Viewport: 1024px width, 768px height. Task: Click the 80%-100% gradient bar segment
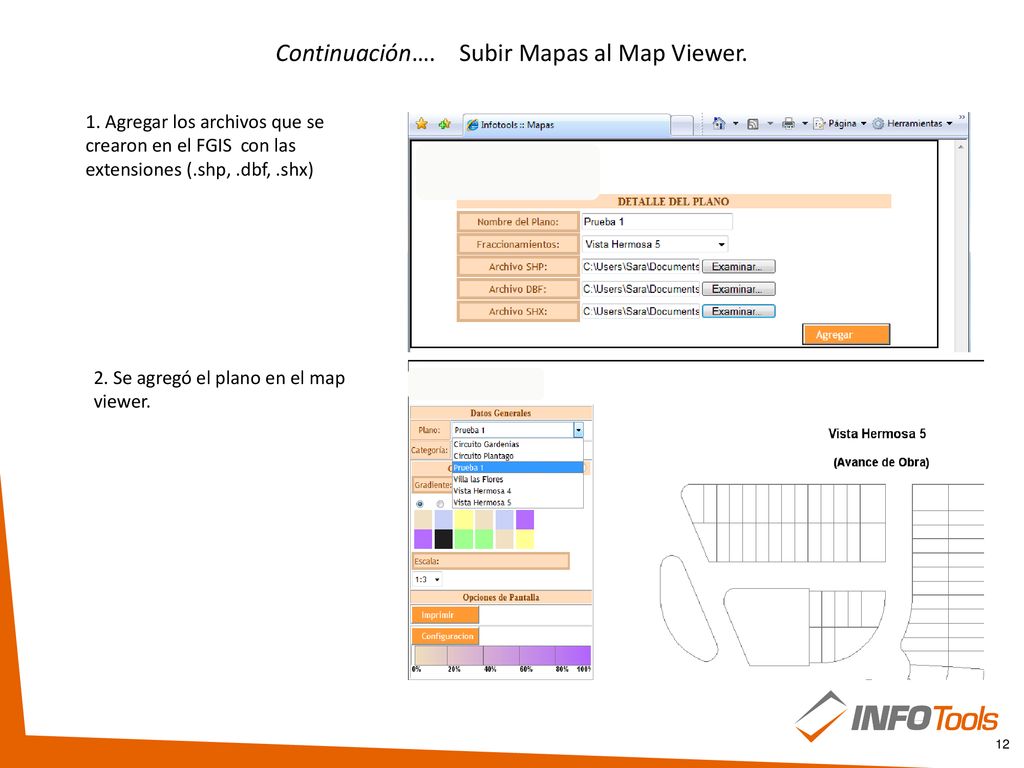tap(573, 655)
